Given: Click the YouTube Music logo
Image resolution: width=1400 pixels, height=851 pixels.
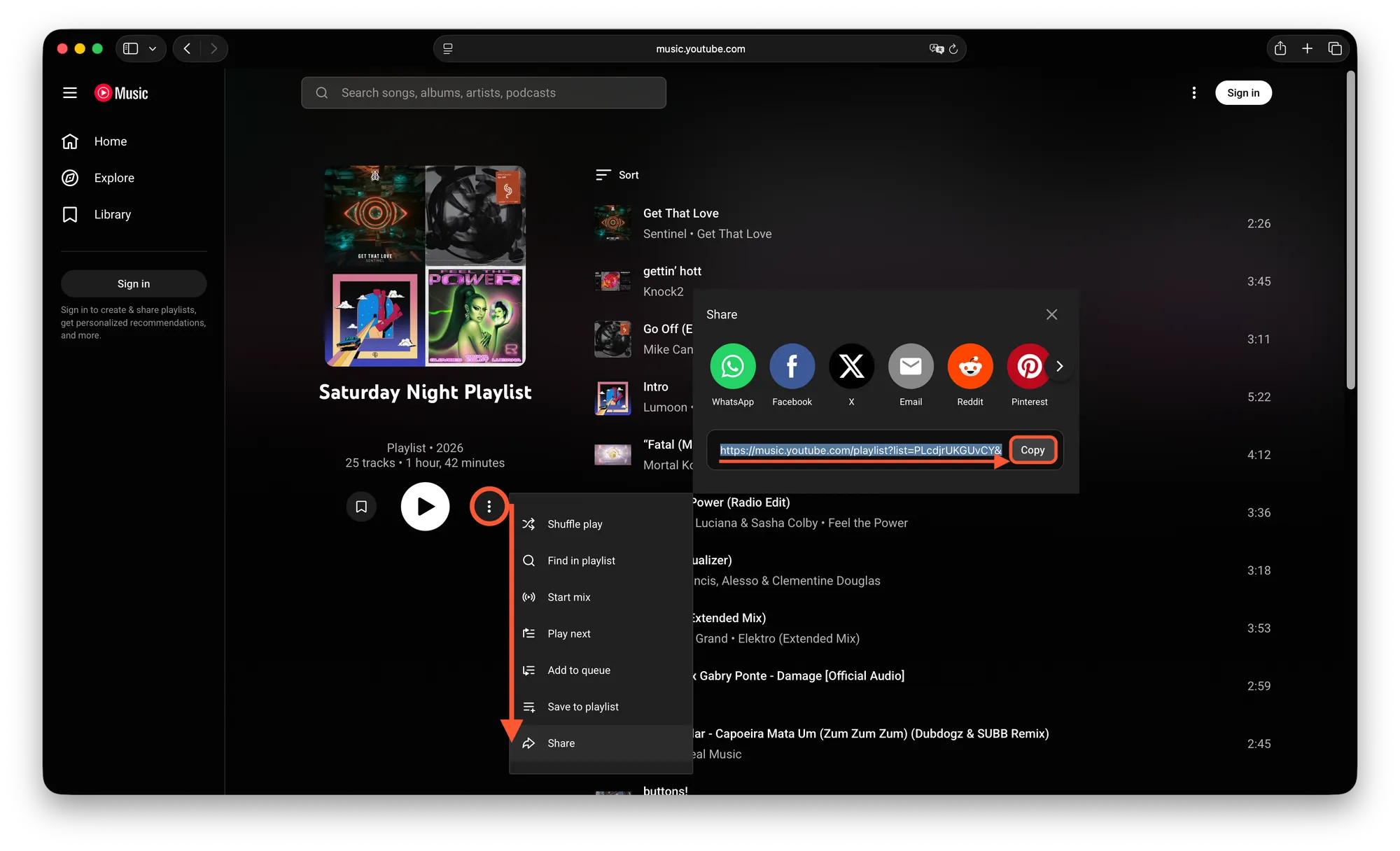Looking at the screenshot, I should (121, 93).
